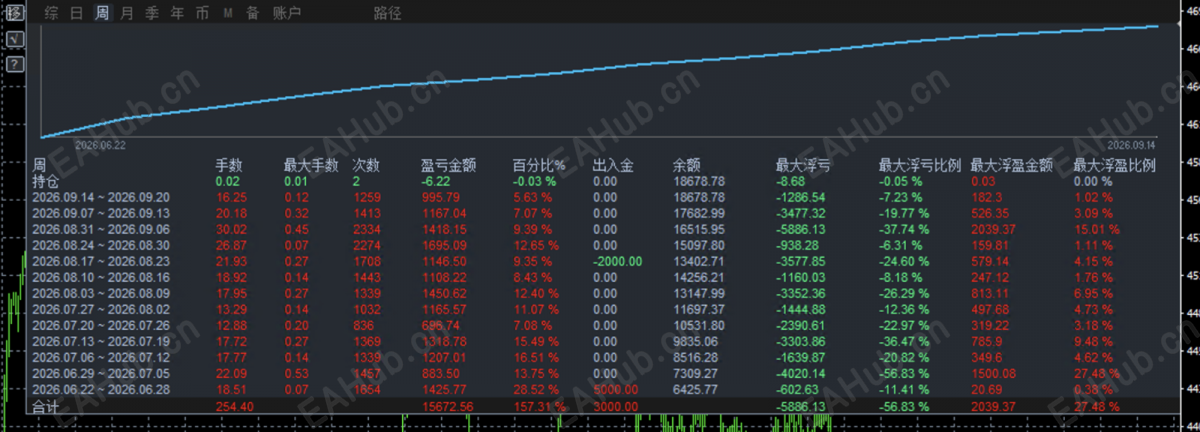This screenshot has height=432, width=1200.
Task: Select week row 2026.07.27 ~ 2026.08.02
Action: [x=101, y=308]
